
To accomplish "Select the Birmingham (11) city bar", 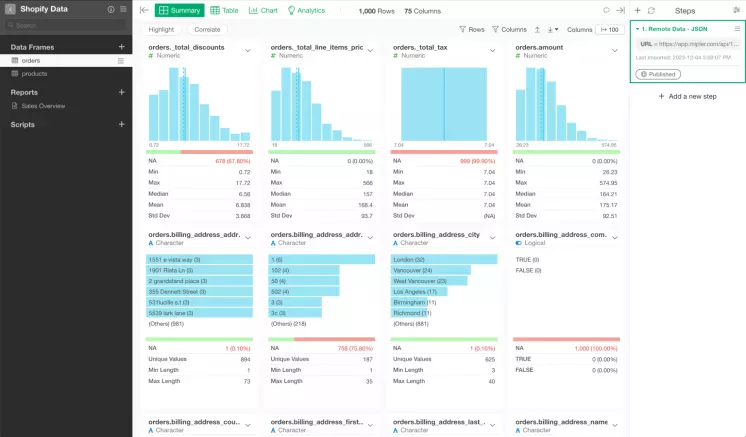I will tap(409, 302).
